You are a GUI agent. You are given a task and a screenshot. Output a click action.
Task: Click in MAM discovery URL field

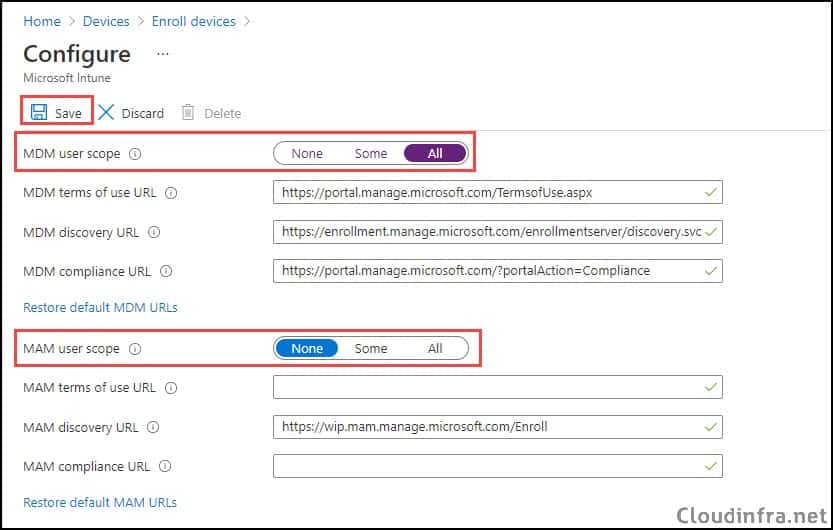point(498,426)
